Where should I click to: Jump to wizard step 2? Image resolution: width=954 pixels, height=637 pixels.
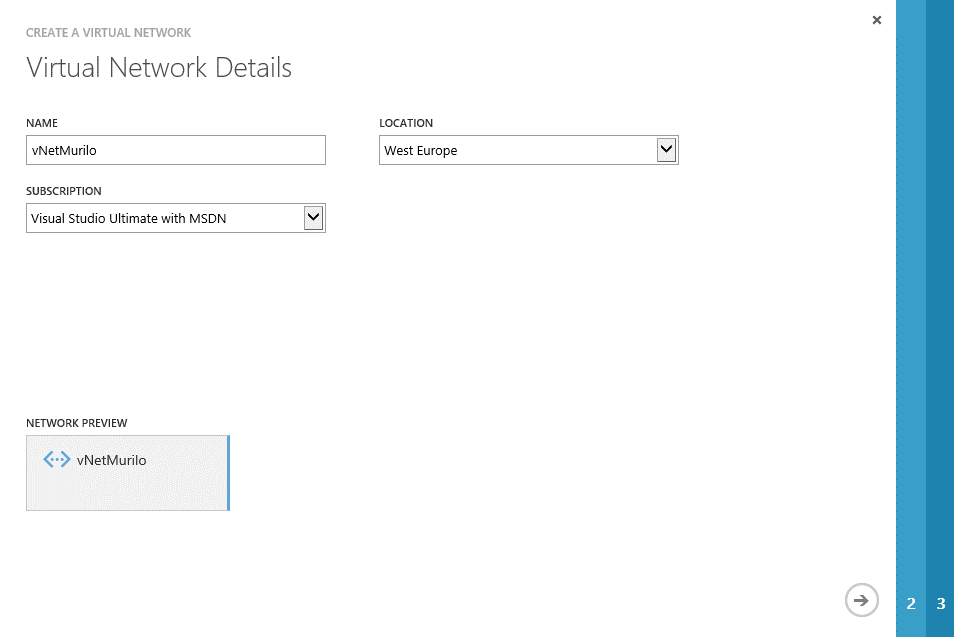[911, 604]
